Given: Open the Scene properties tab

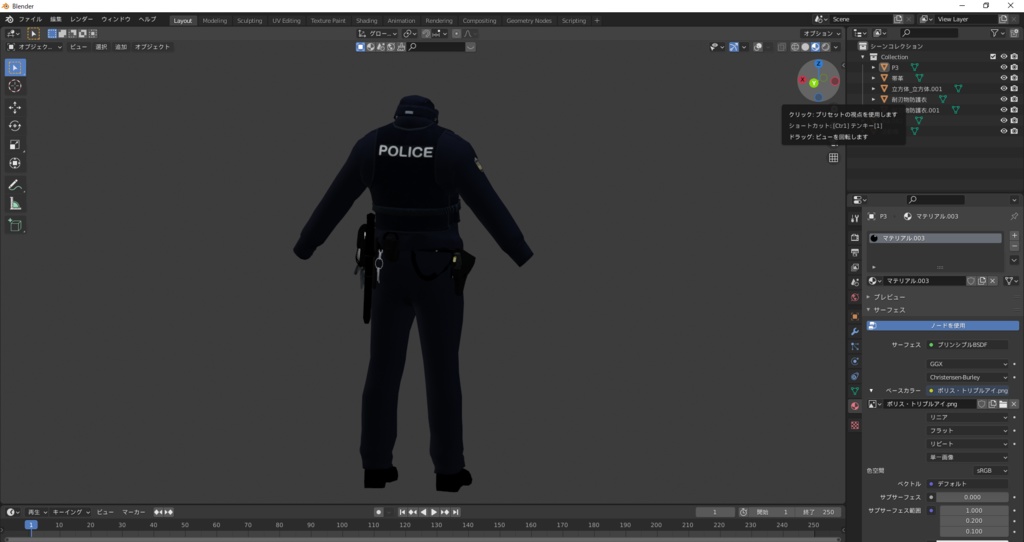Looking at the screenshot, I should click(855, 283).
